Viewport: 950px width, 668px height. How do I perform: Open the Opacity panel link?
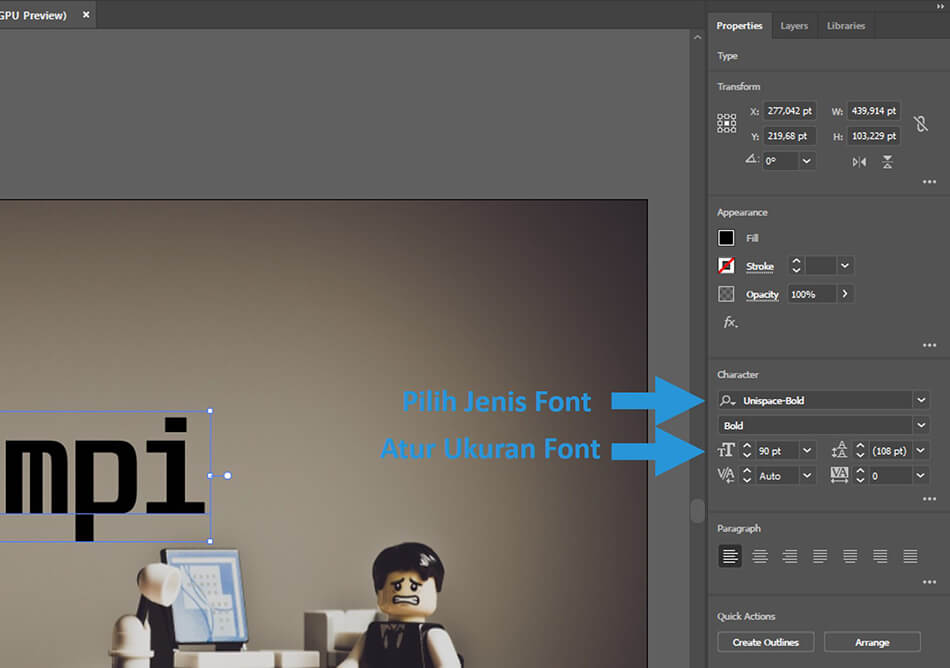coord(762,294)
